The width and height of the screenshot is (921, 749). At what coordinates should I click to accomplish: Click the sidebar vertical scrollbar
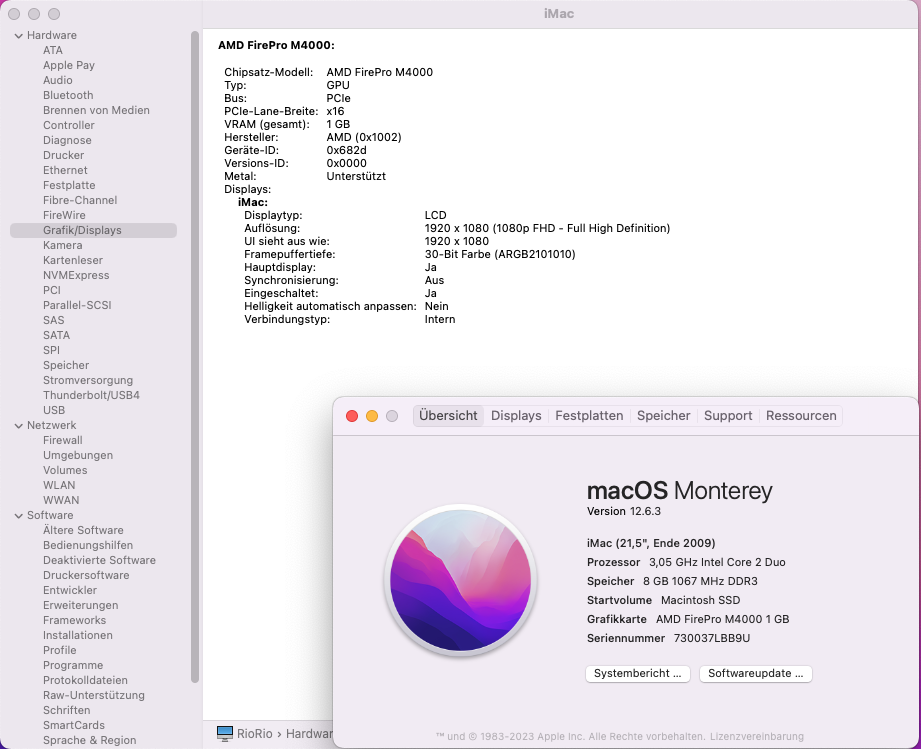pos(195,357)
